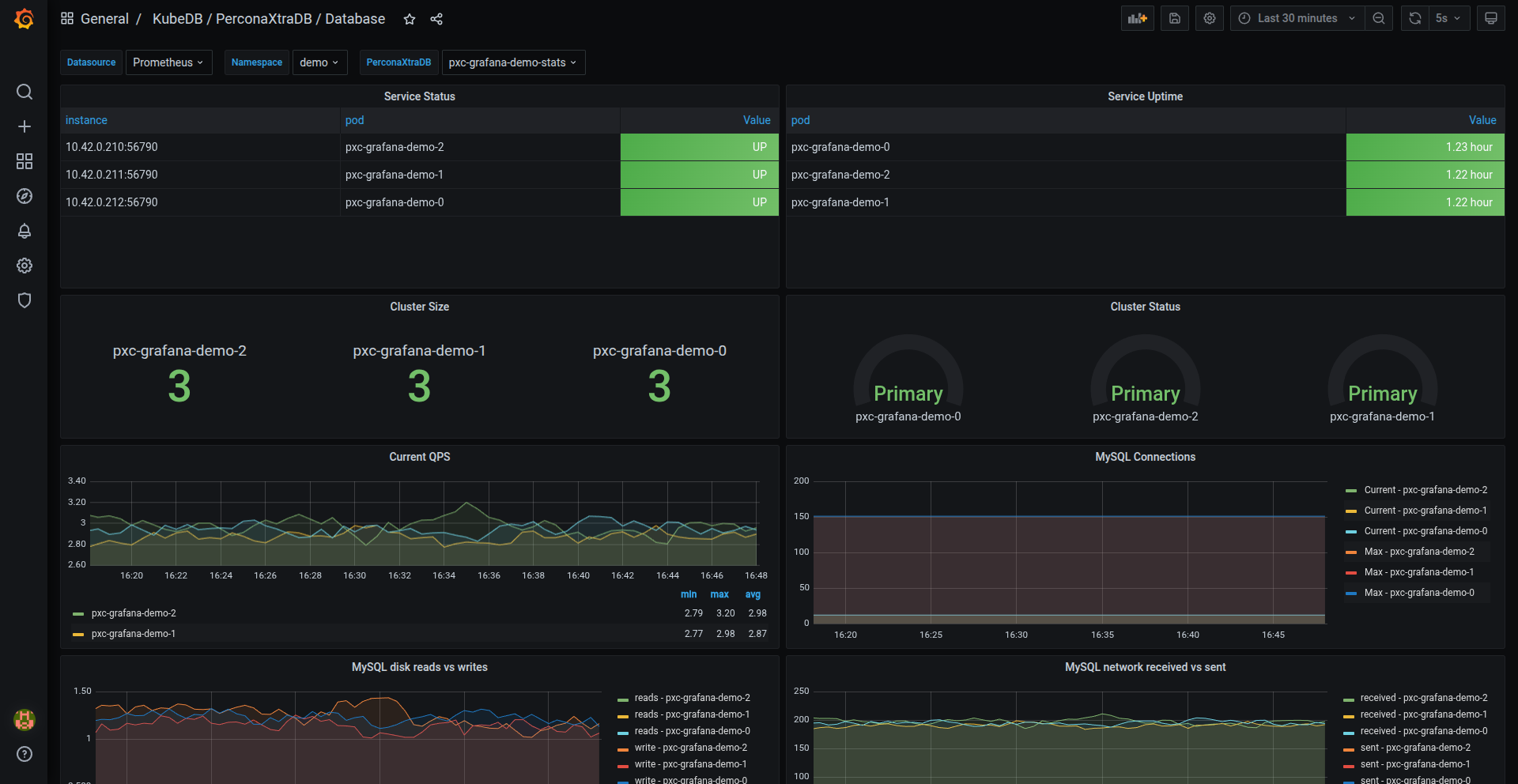Open the dashboard search icon in sidebar
The width and height of the screenshot is (1518, 784).
tap(25, 92)
